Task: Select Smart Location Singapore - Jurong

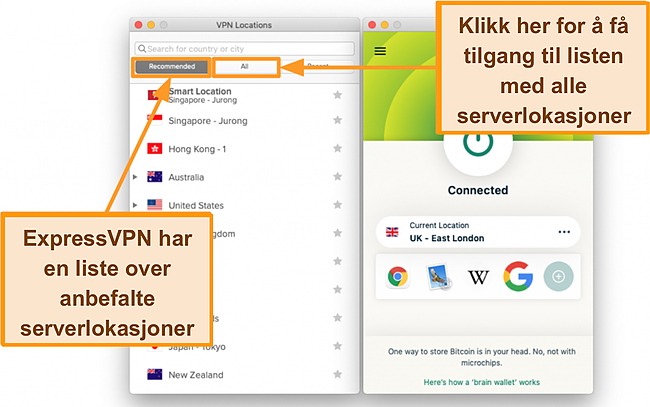Action: pyautogui.click(x=245, y=95)
